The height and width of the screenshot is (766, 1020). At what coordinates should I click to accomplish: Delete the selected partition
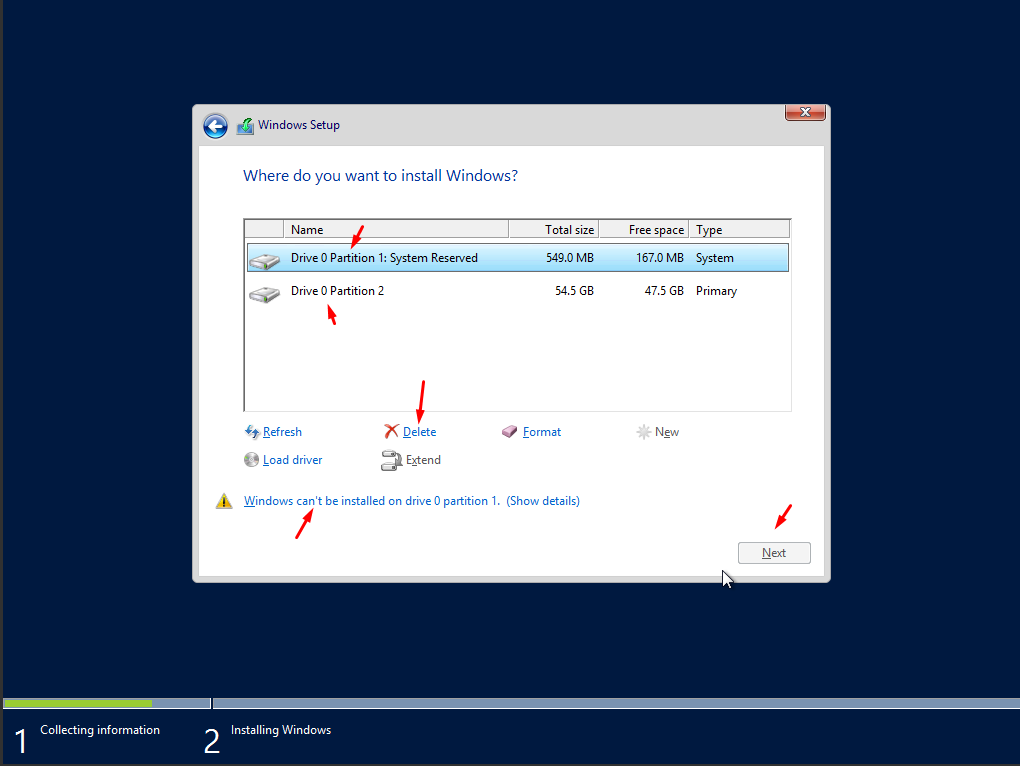(420, 432)
